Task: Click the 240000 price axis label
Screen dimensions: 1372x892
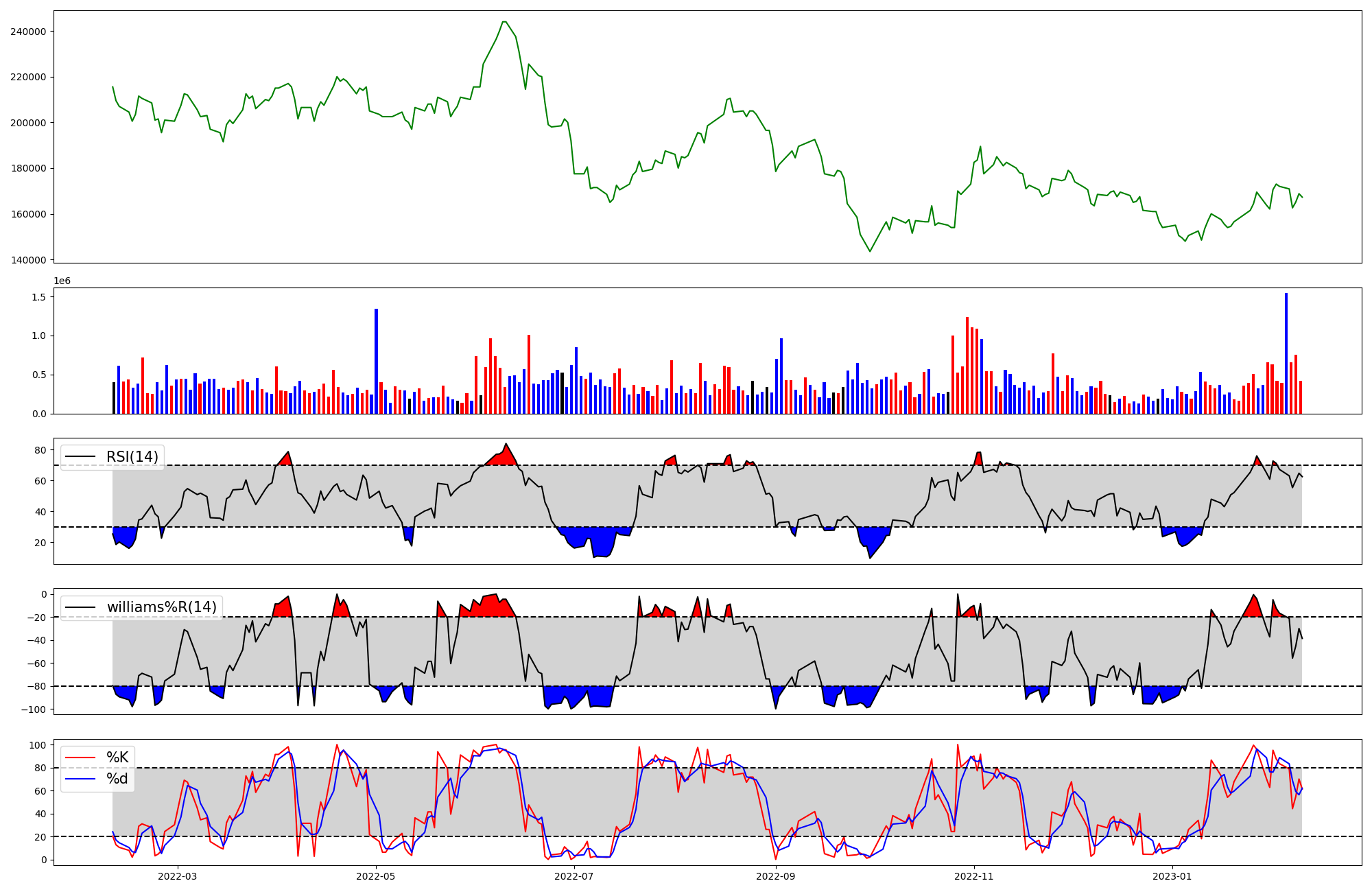Action: (28, 32)
